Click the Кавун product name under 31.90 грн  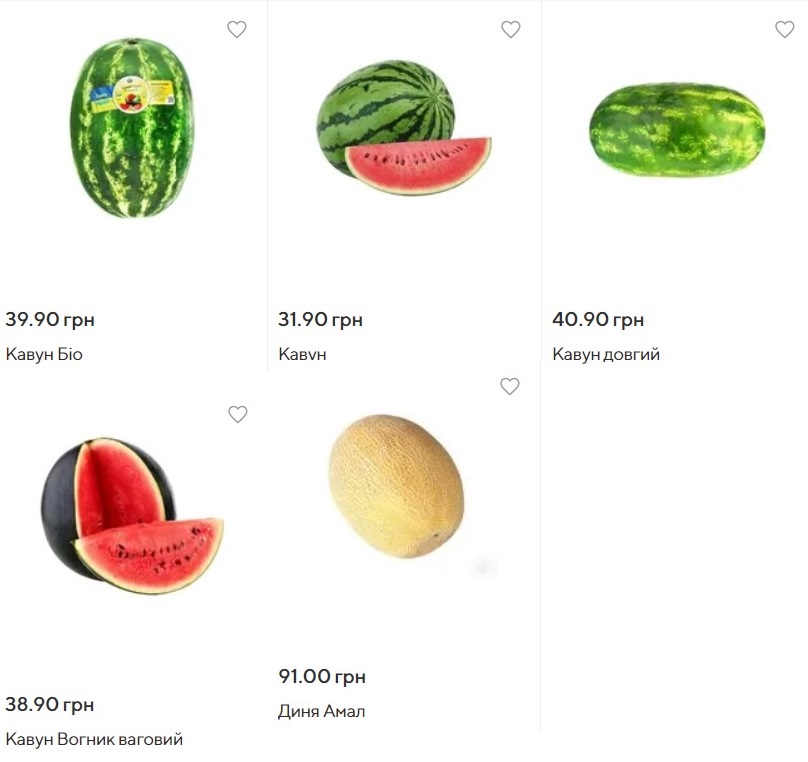point(302,354)
